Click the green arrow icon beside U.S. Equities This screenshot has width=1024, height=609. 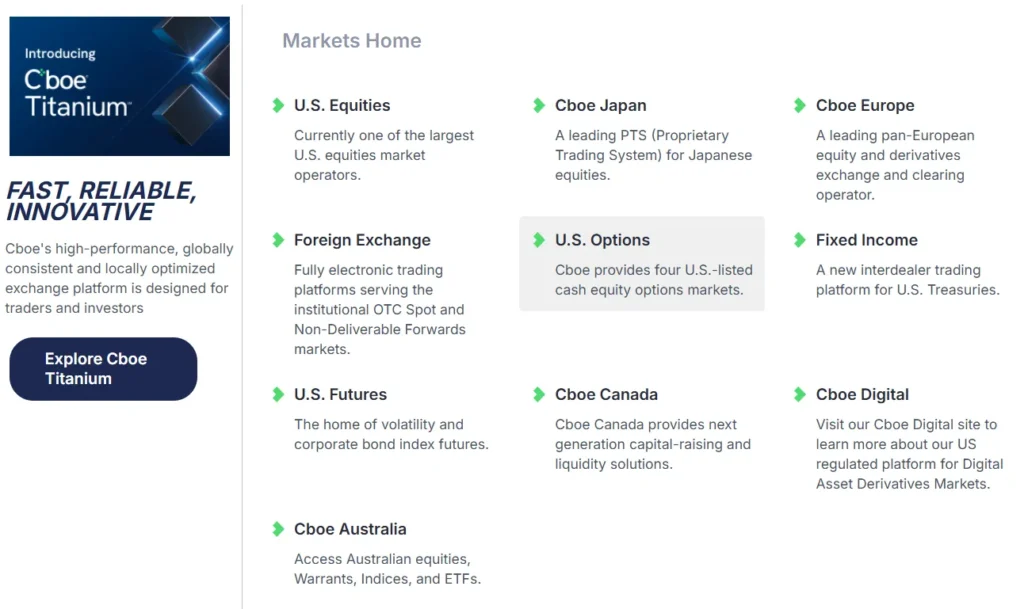pyautogui.click(x=278, y=105)
